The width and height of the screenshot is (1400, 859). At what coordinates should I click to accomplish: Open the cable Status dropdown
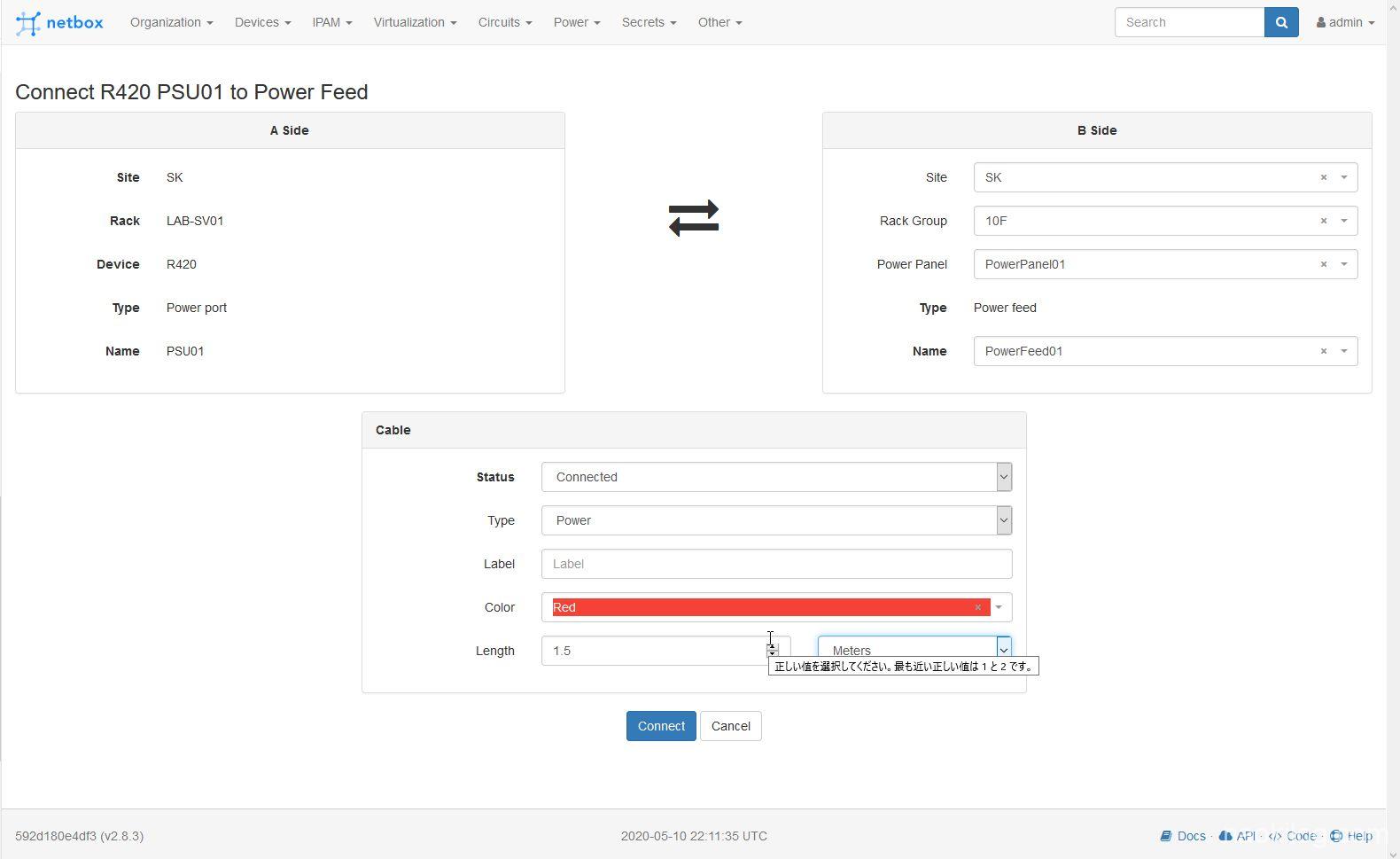click(x=776, y=477)
